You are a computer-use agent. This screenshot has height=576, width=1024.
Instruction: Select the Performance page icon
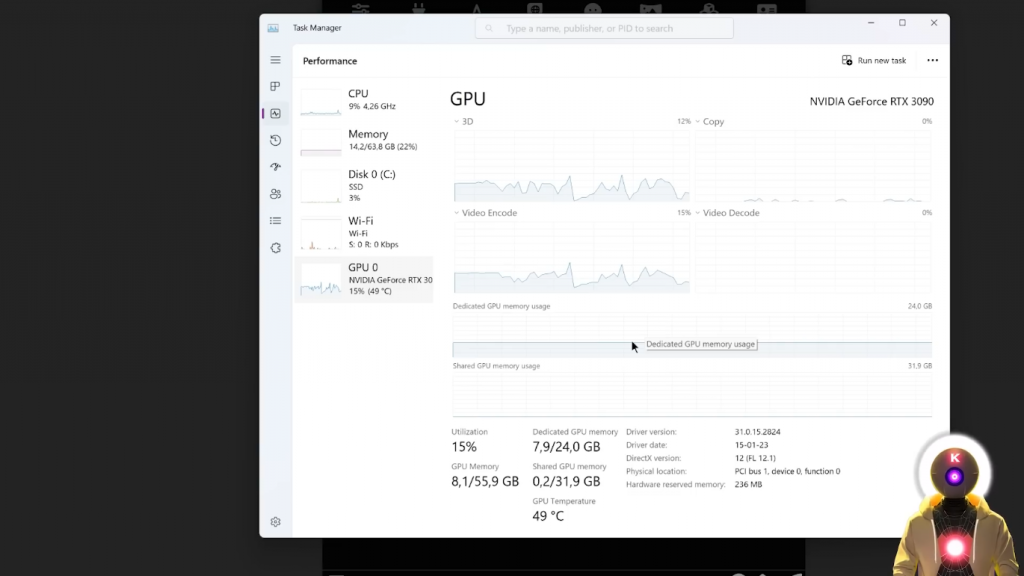click(276, 114)
